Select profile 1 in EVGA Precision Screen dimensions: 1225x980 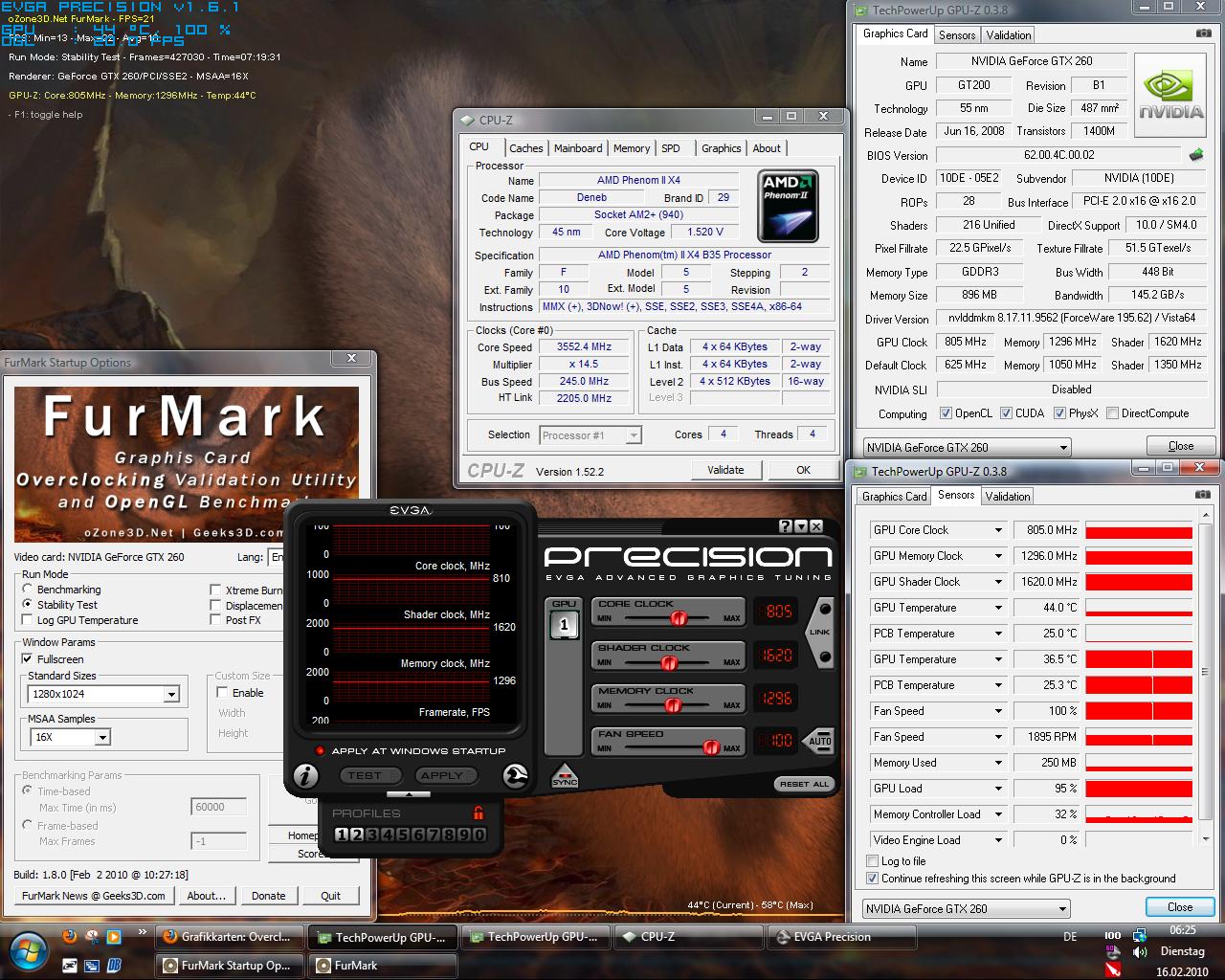342,835
